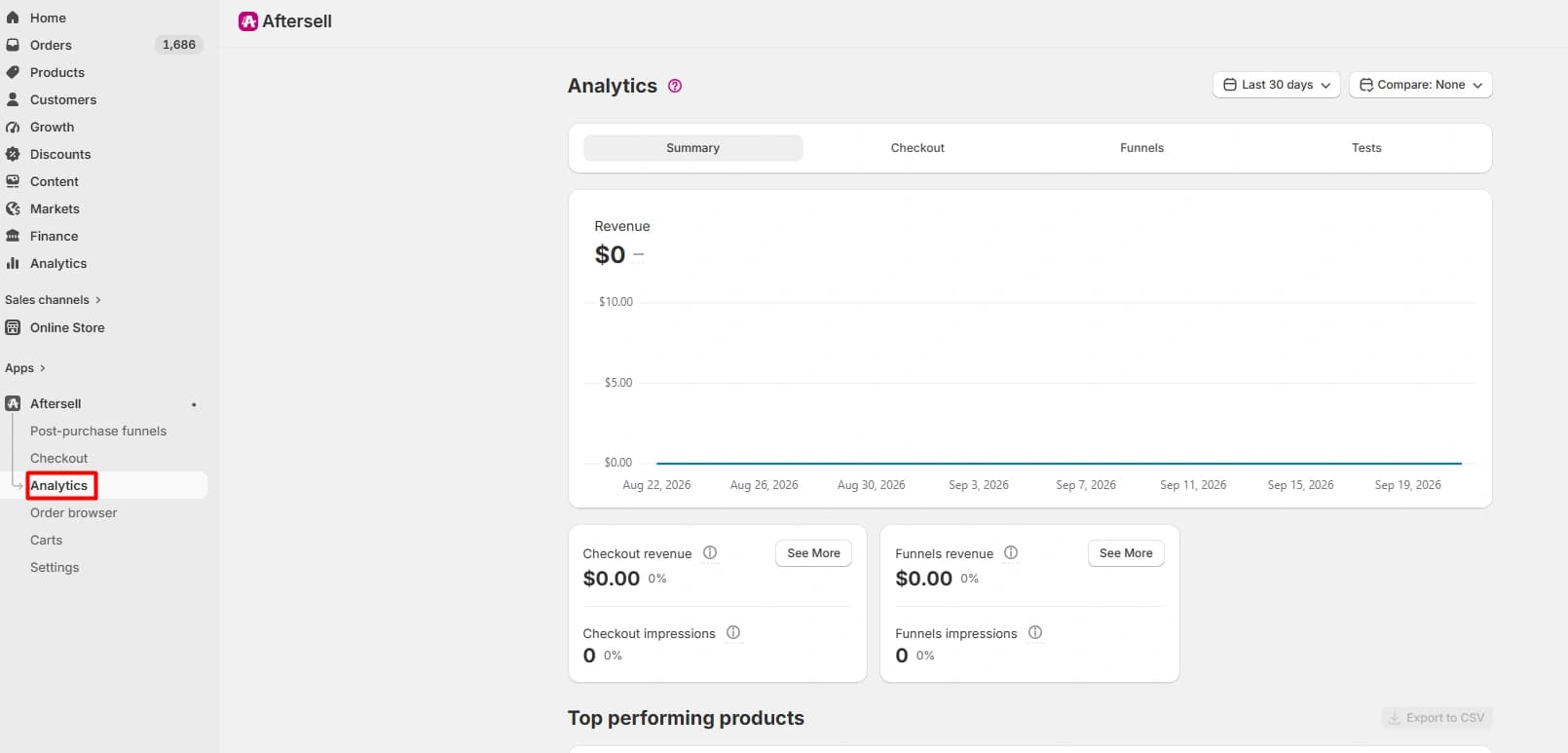Click info icon next to Checkout revenue
This screenshot has height=753, width=1568.
(710, 552)
